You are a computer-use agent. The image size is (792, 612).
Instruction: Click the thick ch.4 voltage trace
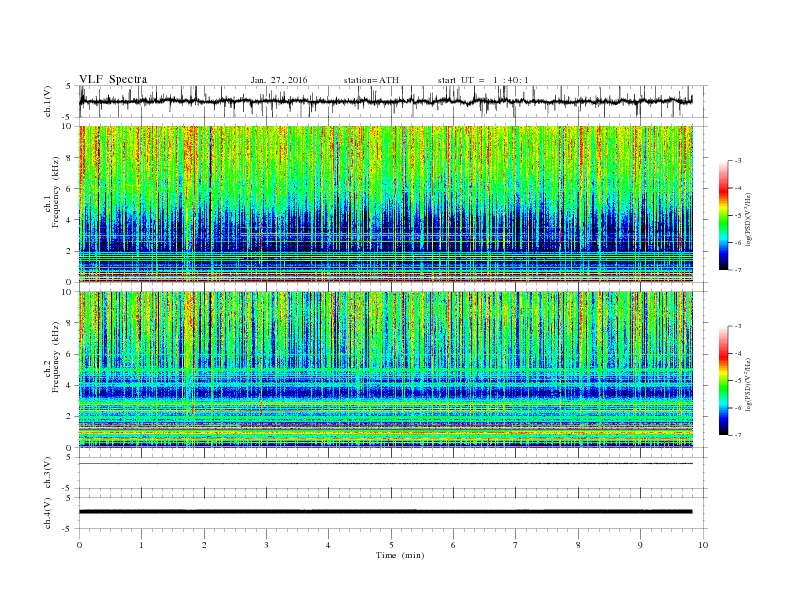pyautogui.click(x=386, y=512)
